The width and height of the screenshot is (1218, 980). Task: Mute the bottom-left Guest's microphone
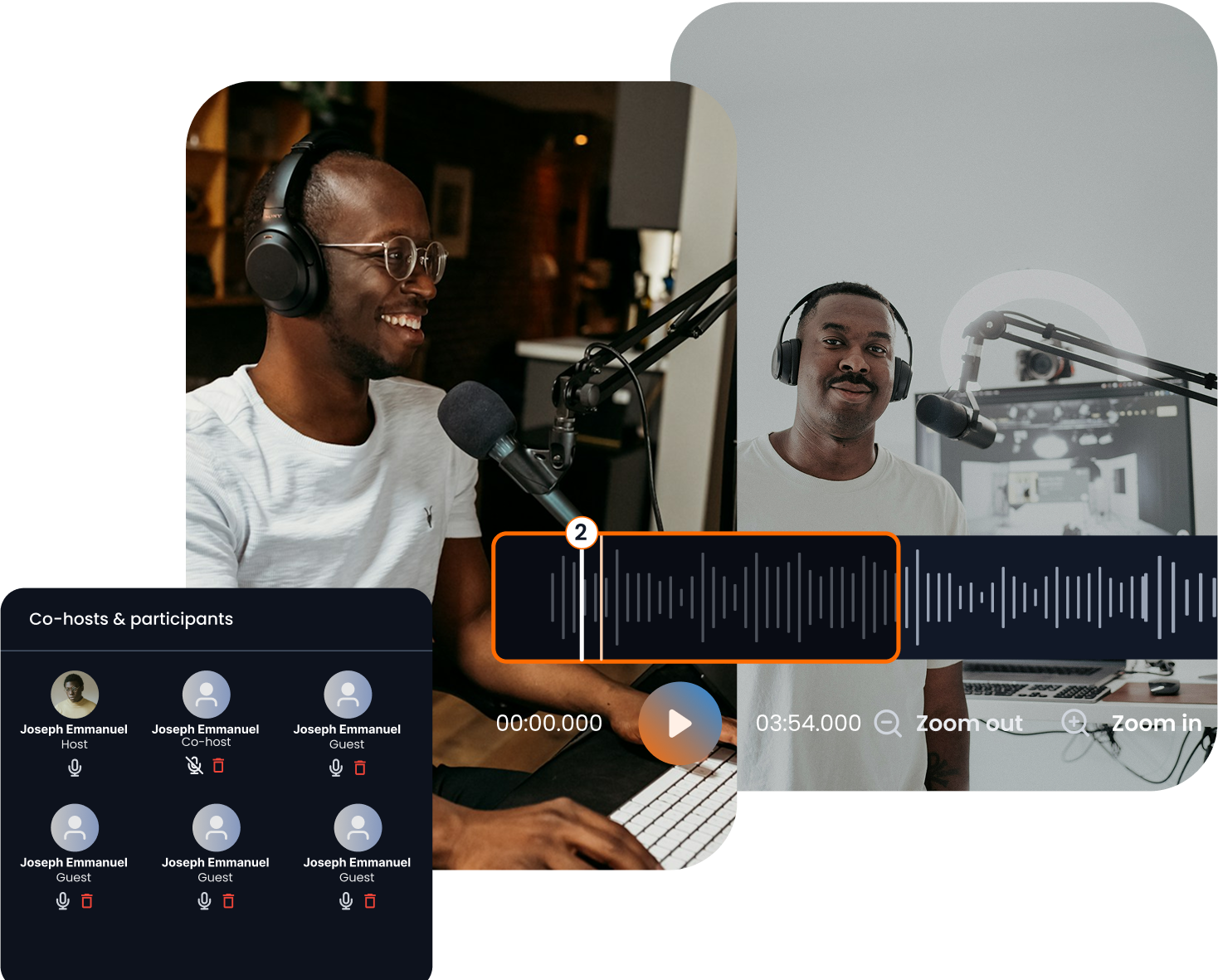[63, 900]
